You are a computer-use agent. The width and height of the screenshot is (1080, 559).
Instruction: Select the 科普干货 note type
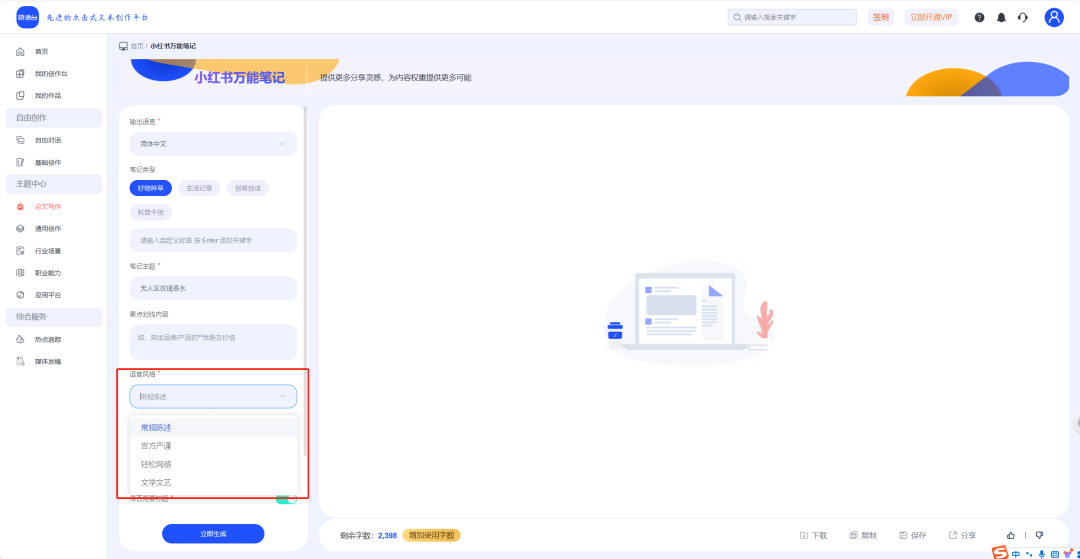click(x=150, y=213)
